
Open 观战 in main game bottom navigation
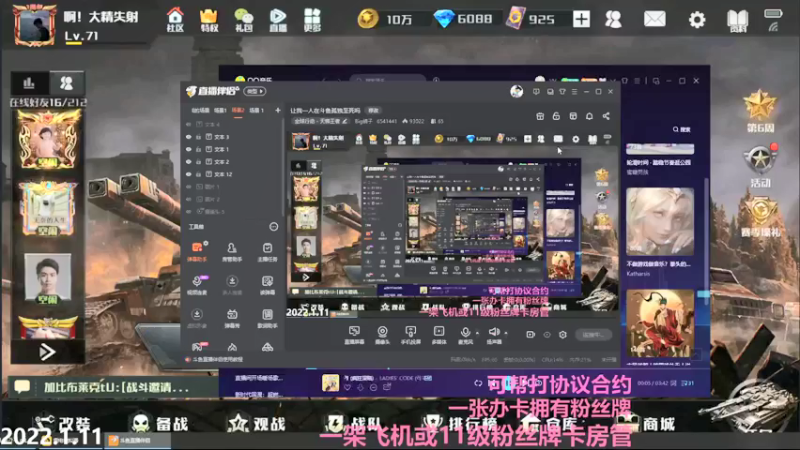(258, 423)
